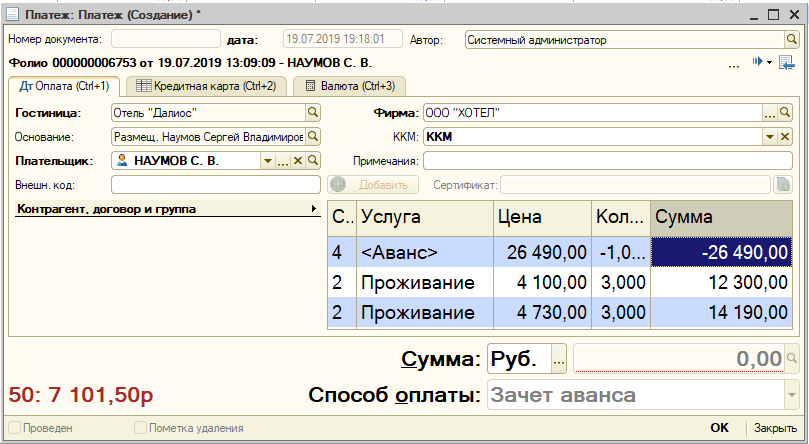The image size is (809, 444).
Task: Clear the Плательщик field with X icon
Action: coord(298,161)
